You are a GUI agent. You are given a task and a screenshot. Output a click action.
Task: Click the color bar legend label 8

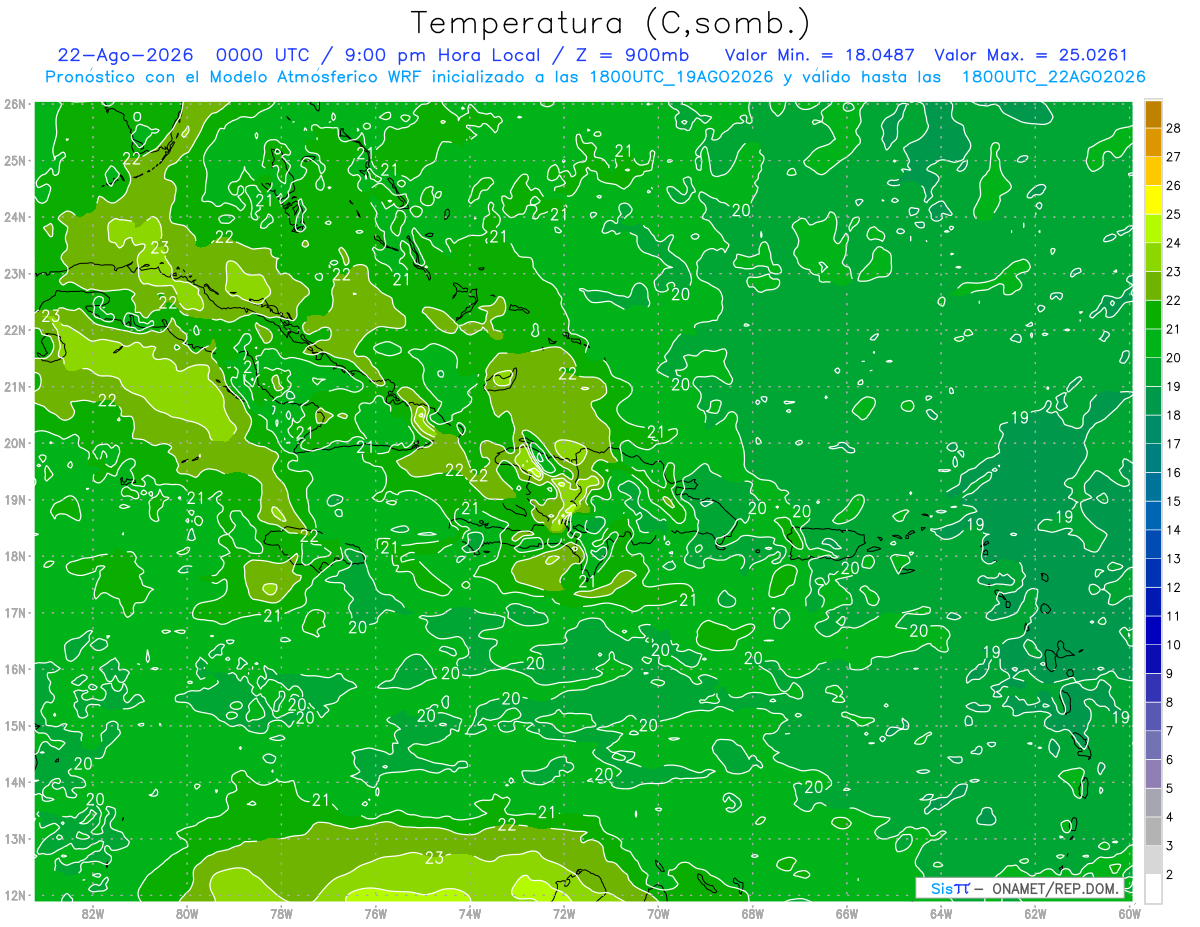click(1170, 702)
